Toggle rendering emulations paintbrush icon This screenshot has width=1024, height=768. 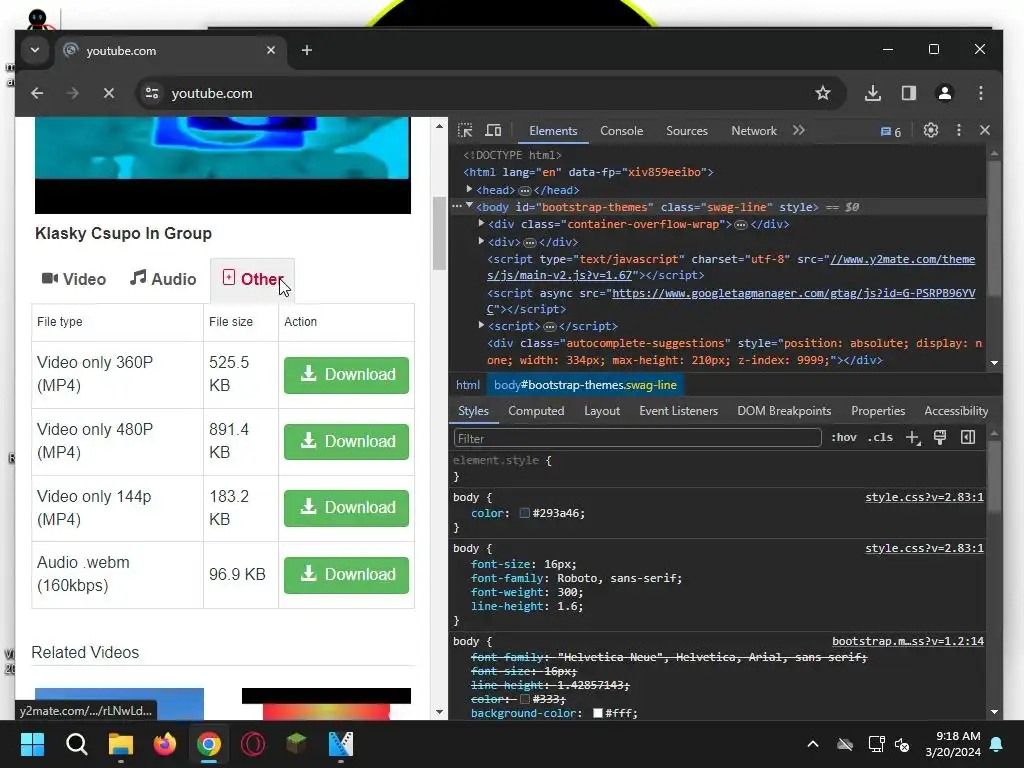[940, 438]
